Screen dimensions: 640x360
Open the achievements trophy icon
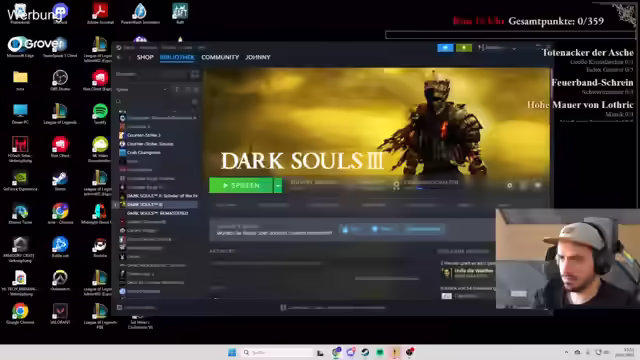[396, 185]
